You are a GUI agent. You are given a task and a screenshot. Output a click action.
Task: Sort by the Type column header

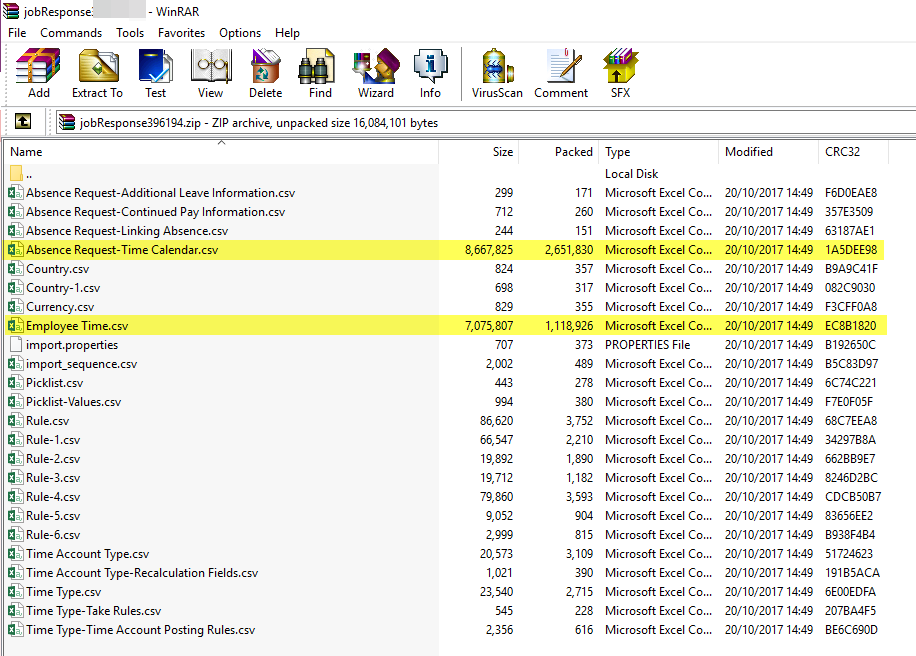[658, 152]
